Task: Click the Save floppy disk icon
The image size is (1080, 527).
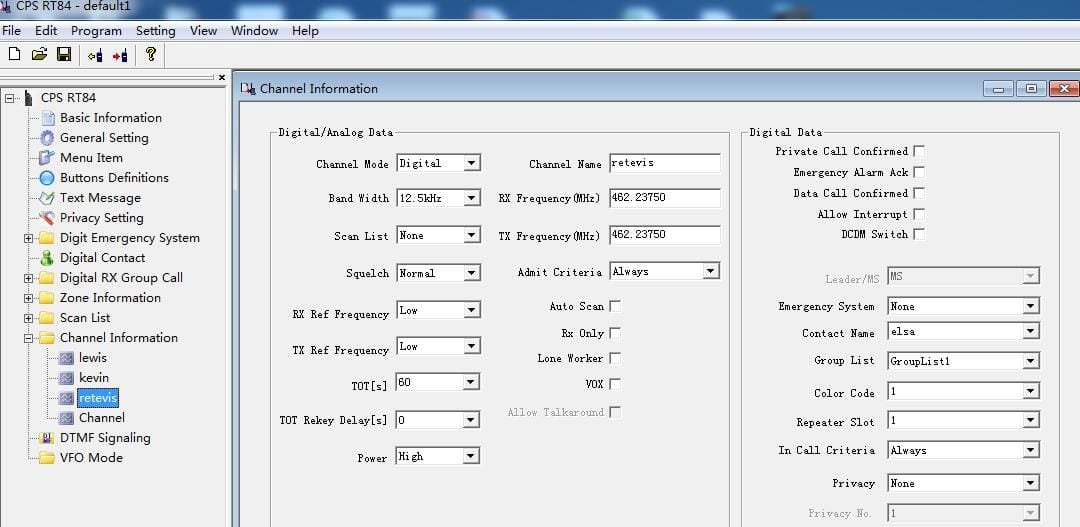Action: tap(64, 55)
